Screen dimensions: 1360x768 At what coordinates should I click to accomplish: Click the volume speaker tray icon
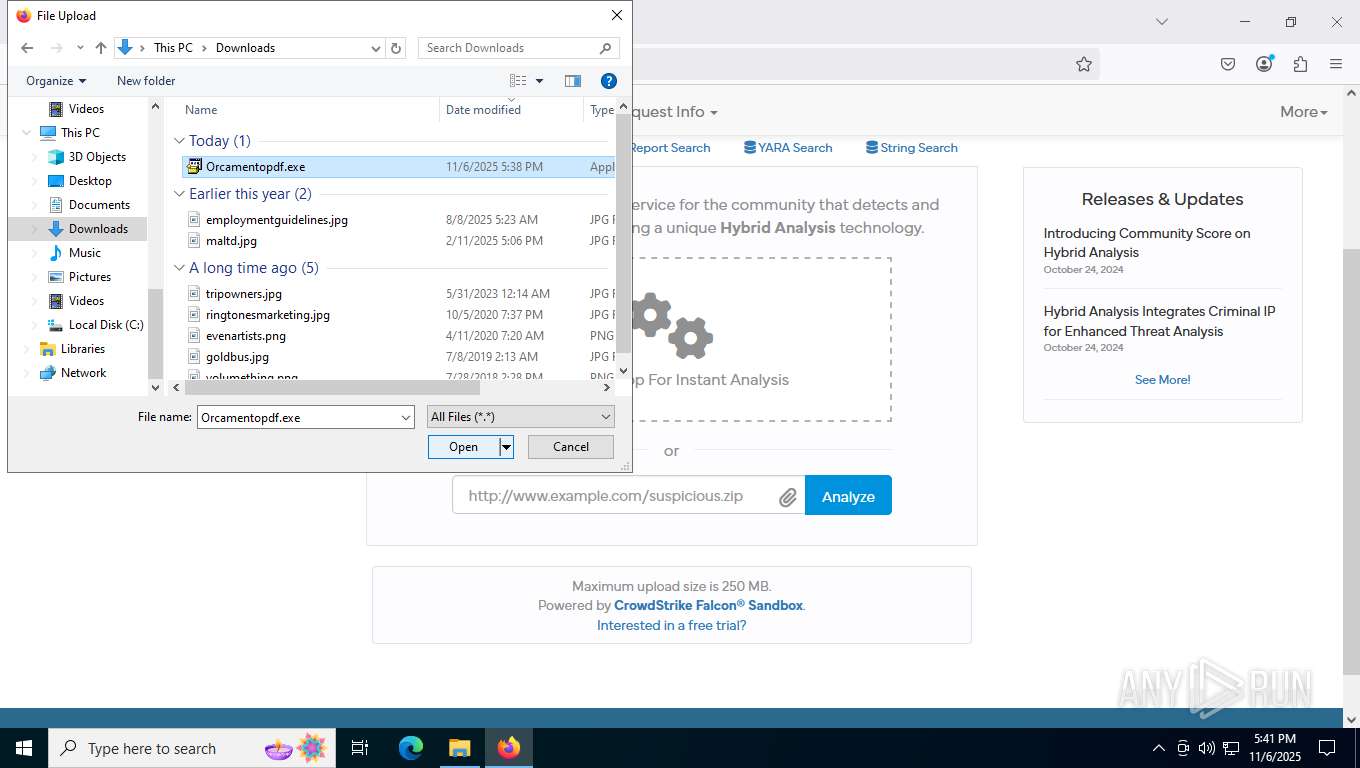point(1206,748)
